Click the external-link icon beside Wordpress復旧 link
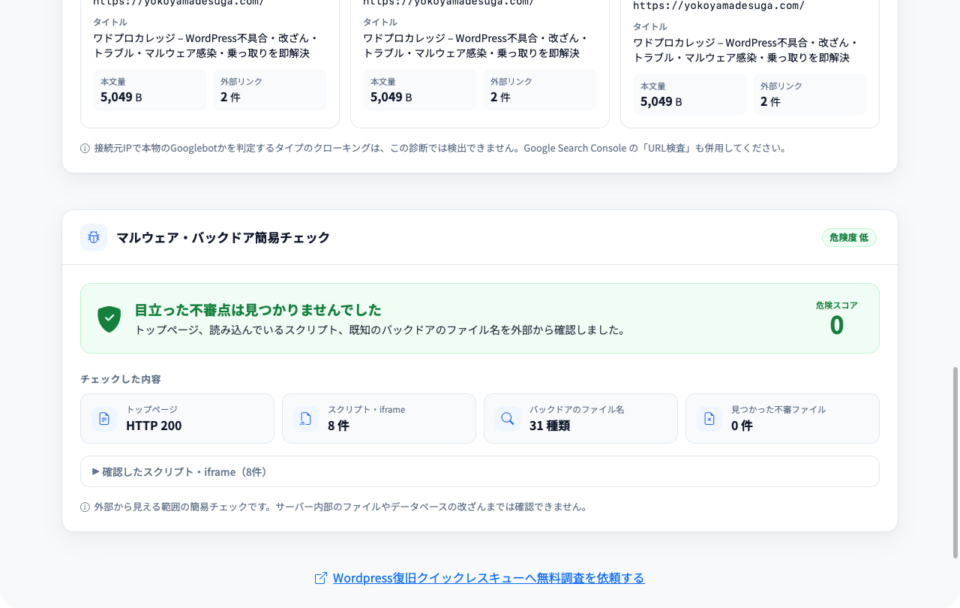The height and width of the screenshot is (608, 960). [321, 578]
